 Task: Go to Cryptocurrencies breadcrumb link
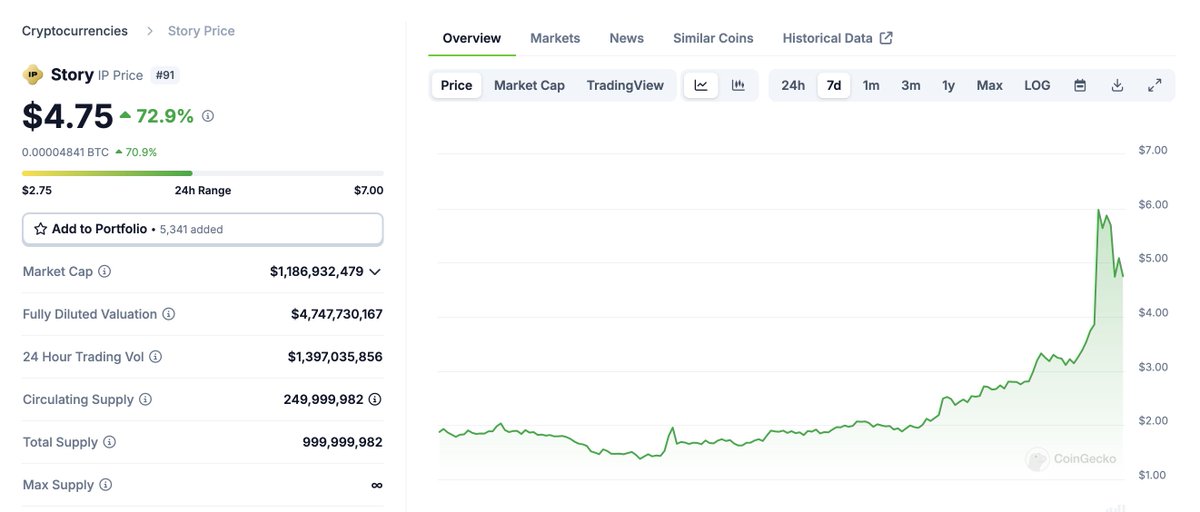coord(75,31)
